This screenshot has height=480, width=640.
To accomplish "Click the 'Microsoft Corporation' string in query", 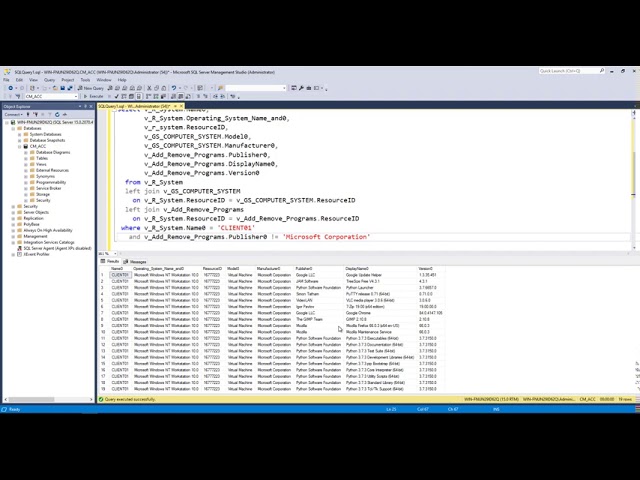I will (326, 237).
